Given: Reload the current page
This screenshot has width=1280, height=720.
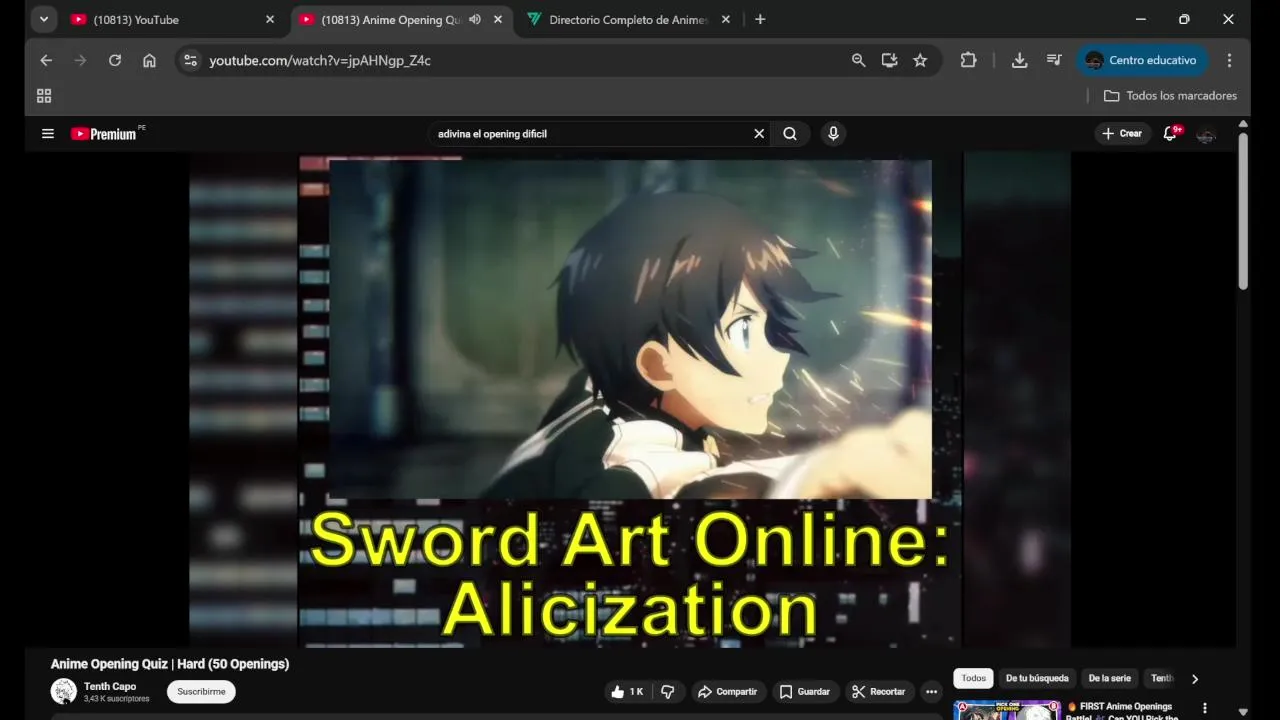Looking at the screenshot, I should point(115,60).
